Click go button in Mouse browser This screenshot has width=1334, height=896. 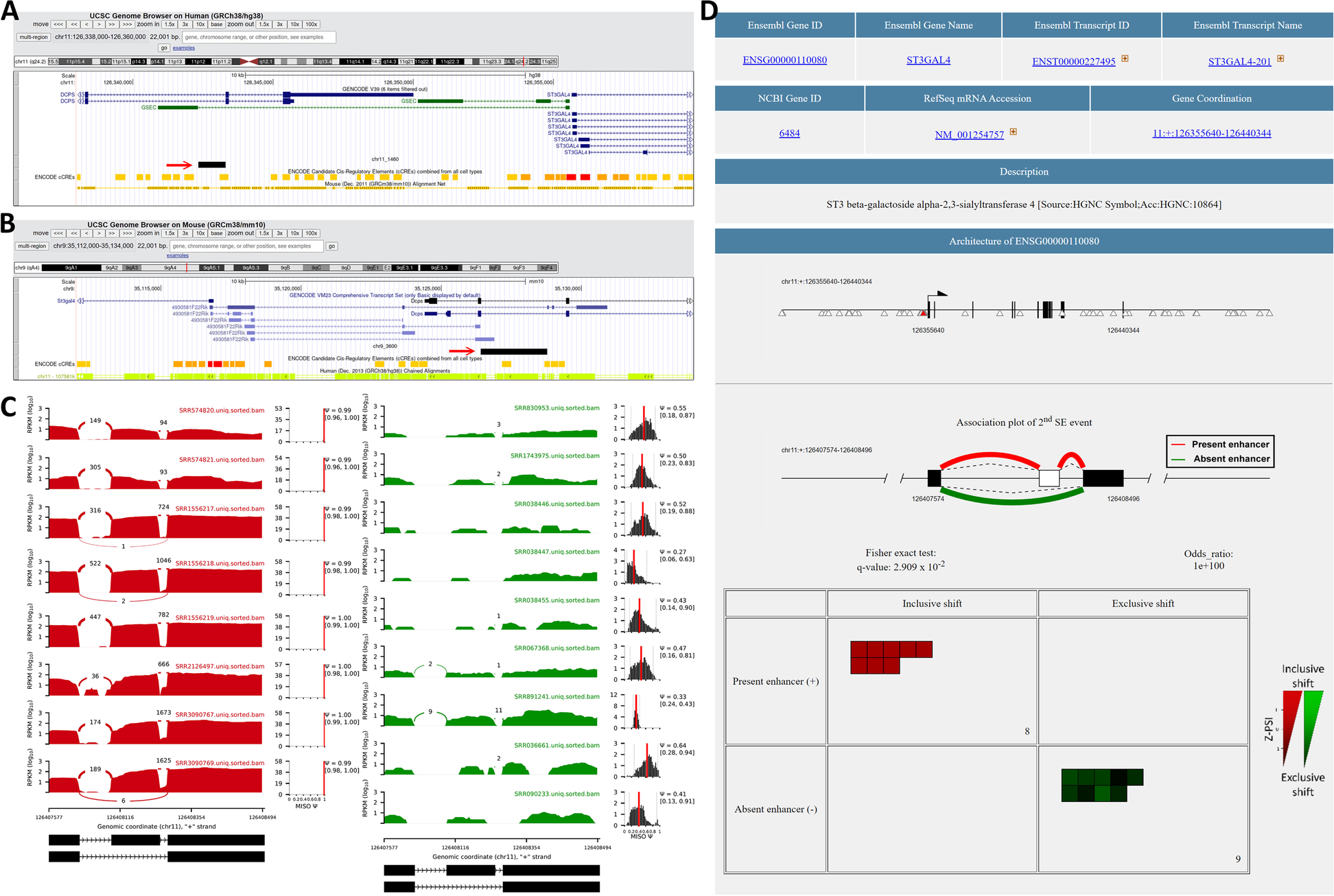(x=332, y=246)
